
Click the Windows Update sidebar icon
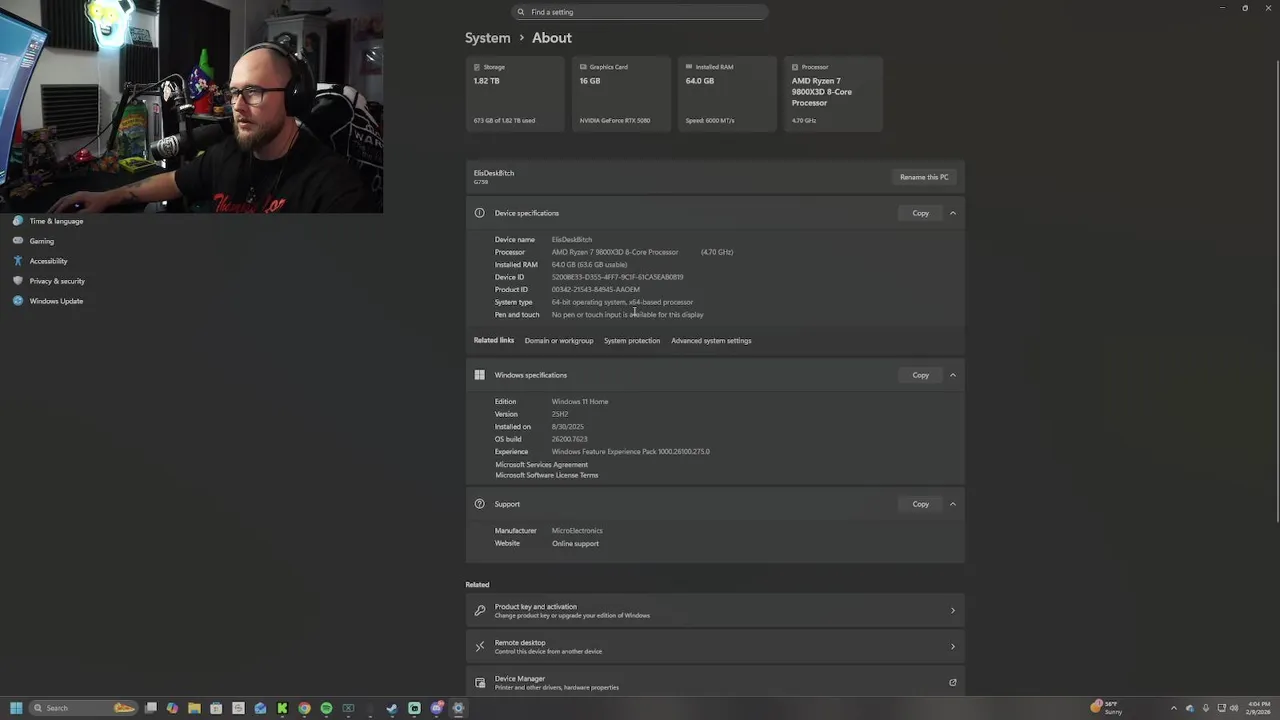point(17,301)
